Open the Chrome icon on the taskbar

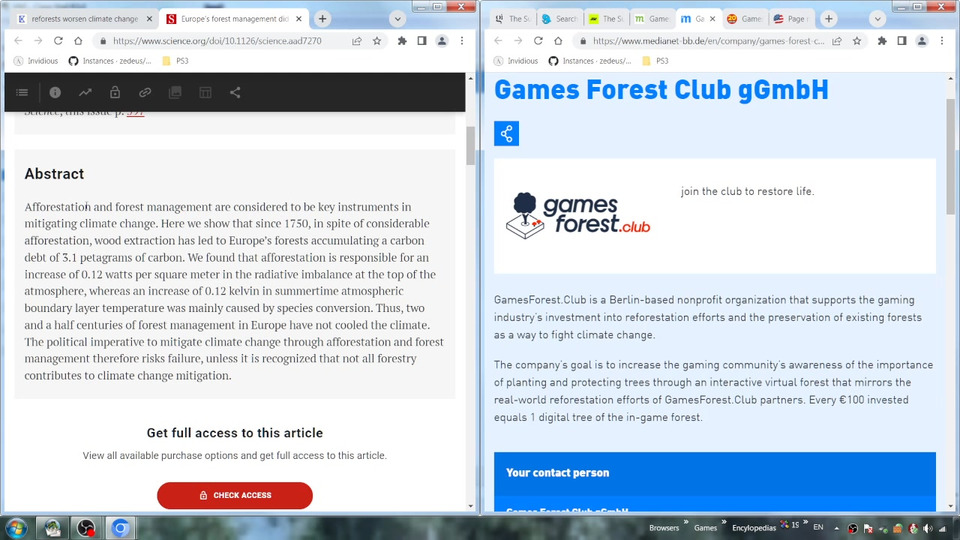click(120, 528)
